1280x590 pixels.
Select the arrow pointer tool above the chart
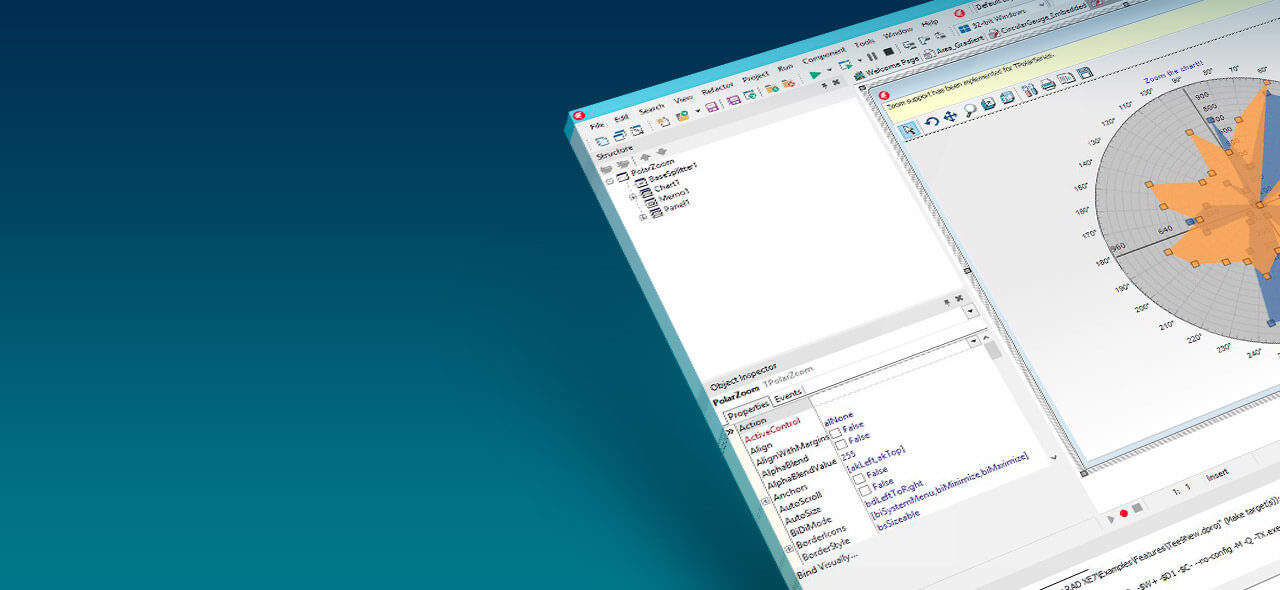(x=909, y=130)
